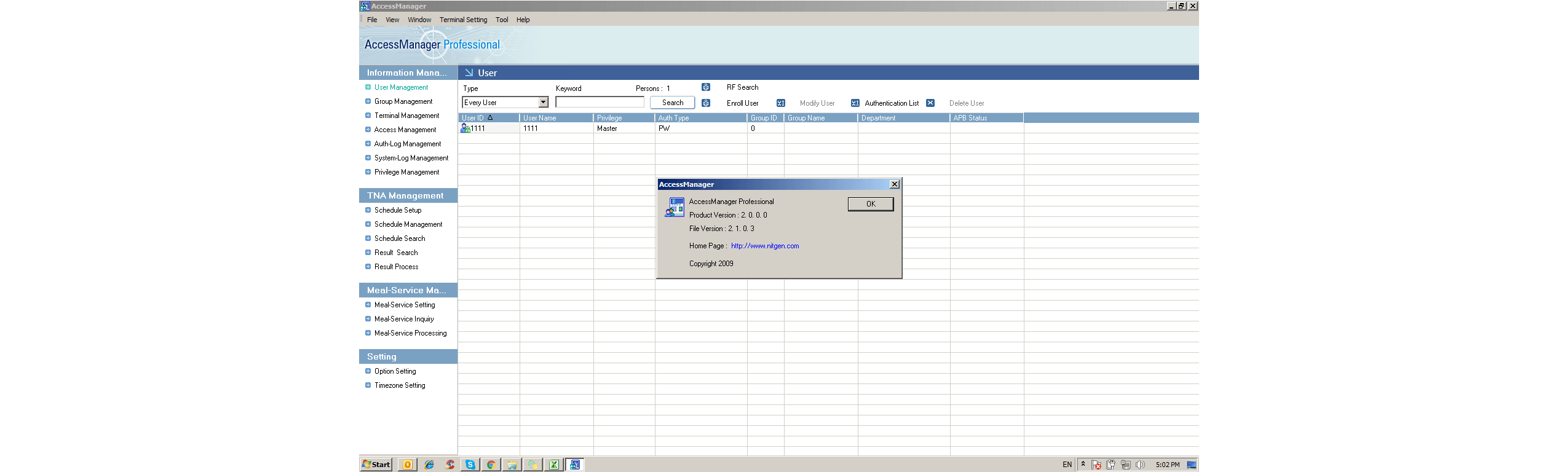Open System-Log Management

pyautogui.click(x=411, y=158)
